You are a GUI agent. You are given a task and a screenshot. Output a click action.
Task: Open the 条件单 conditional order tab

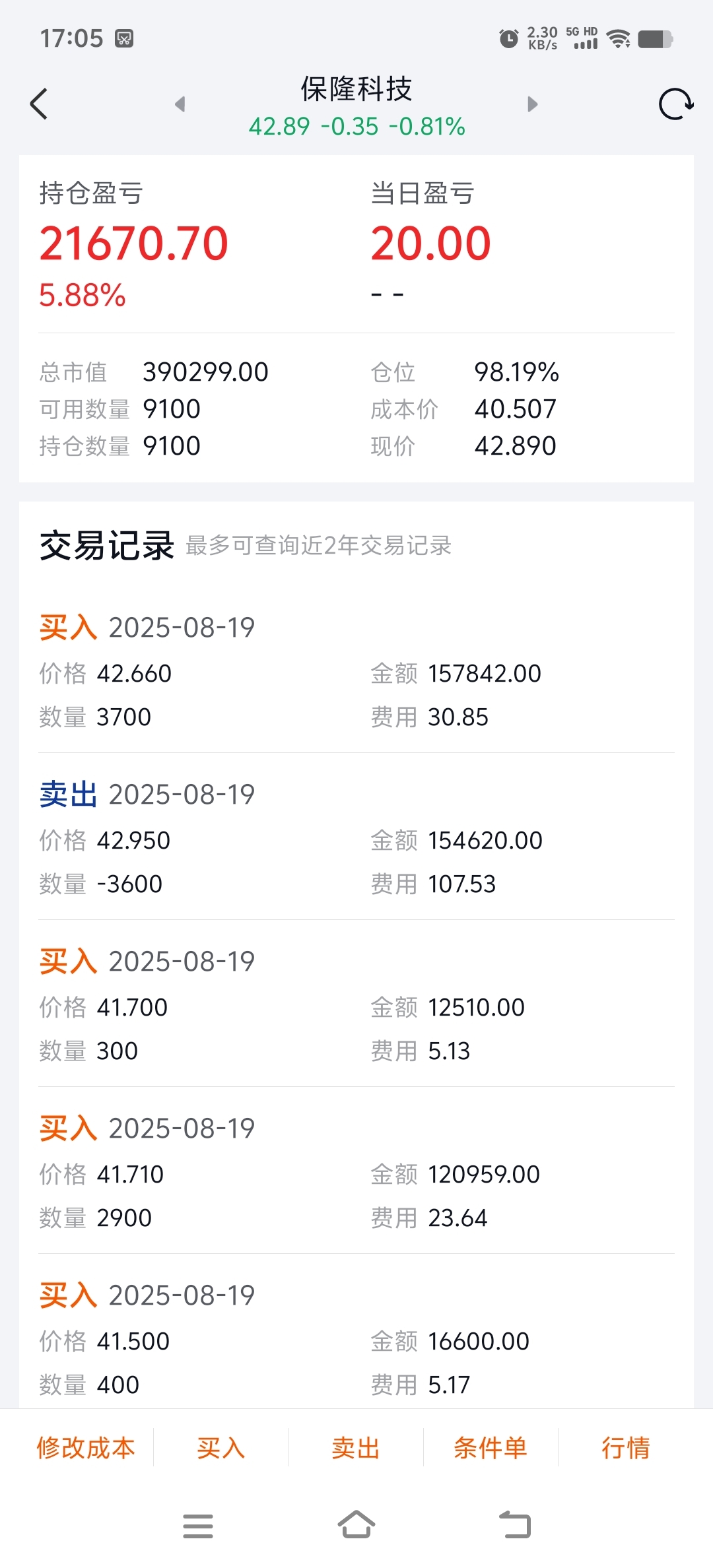(491, 1448)
